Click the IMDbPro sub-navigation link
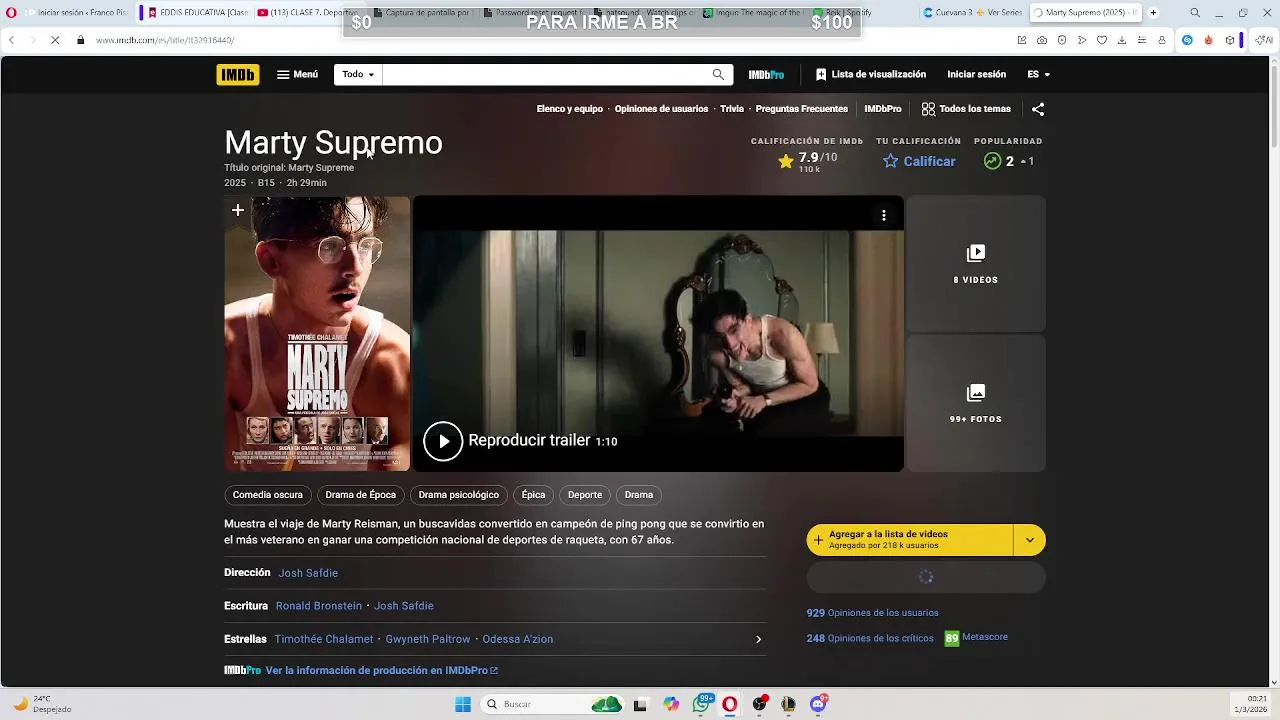1280x720 pixels. [x=883, y=109]
